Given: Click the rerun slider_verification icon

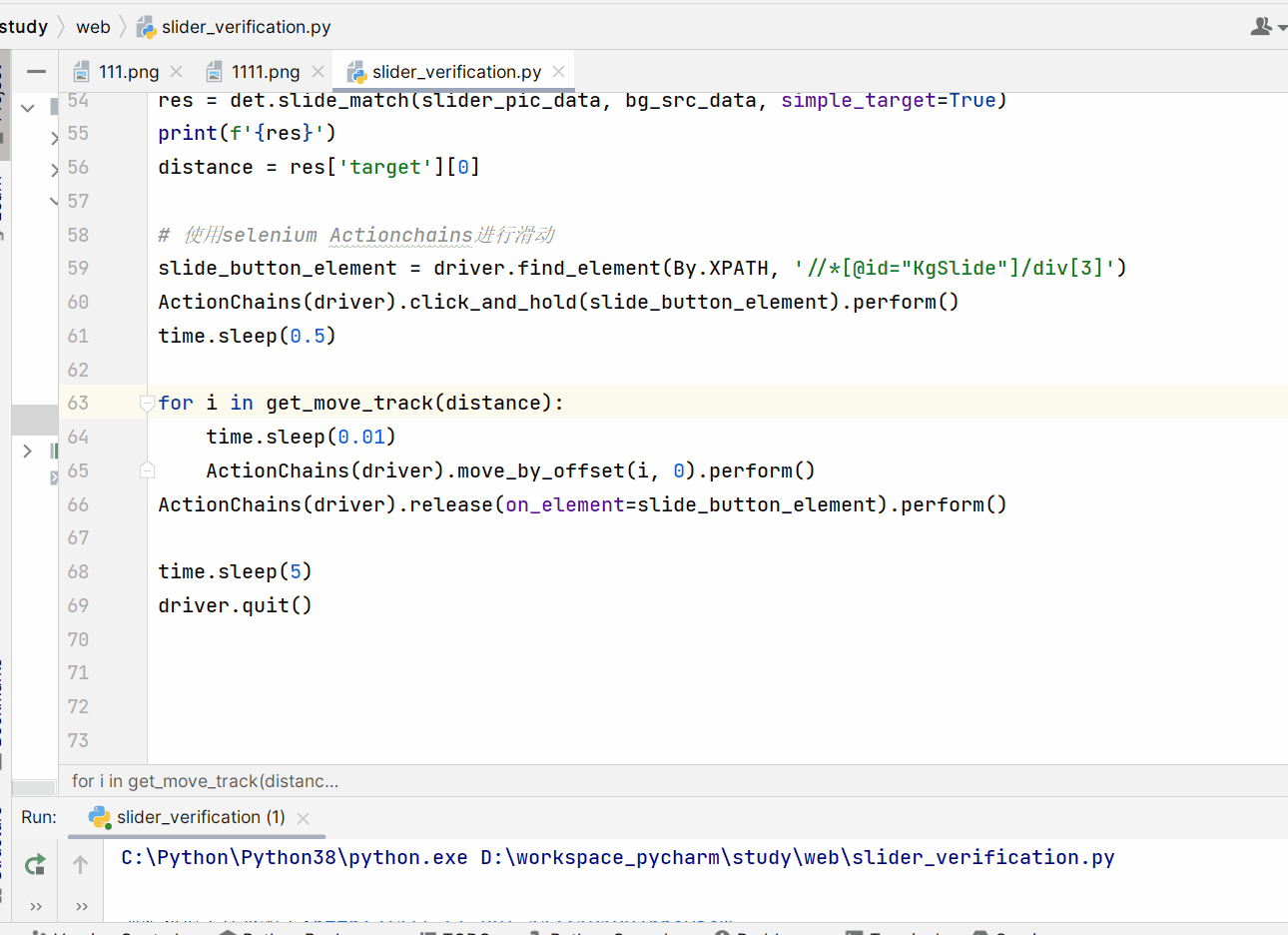Looking at the screenshot, I should pos(35,865).
